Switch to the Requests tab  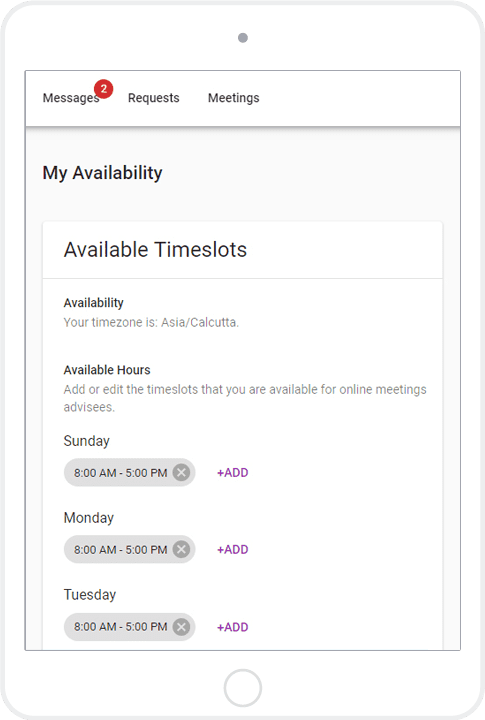point(153,98)
